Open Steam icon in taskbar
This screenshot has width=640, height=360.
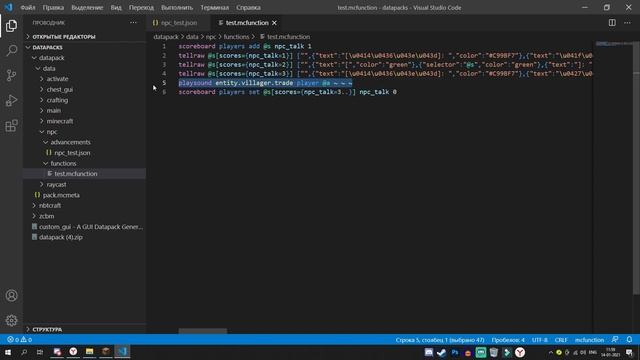pyautogui.click(x=441, y=352)
